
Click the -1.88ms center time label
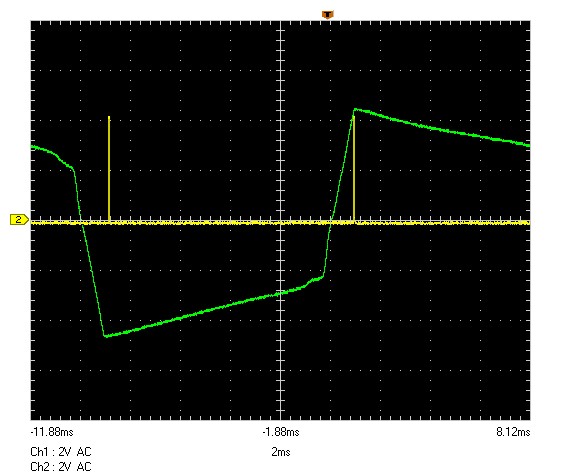[281, 432]
